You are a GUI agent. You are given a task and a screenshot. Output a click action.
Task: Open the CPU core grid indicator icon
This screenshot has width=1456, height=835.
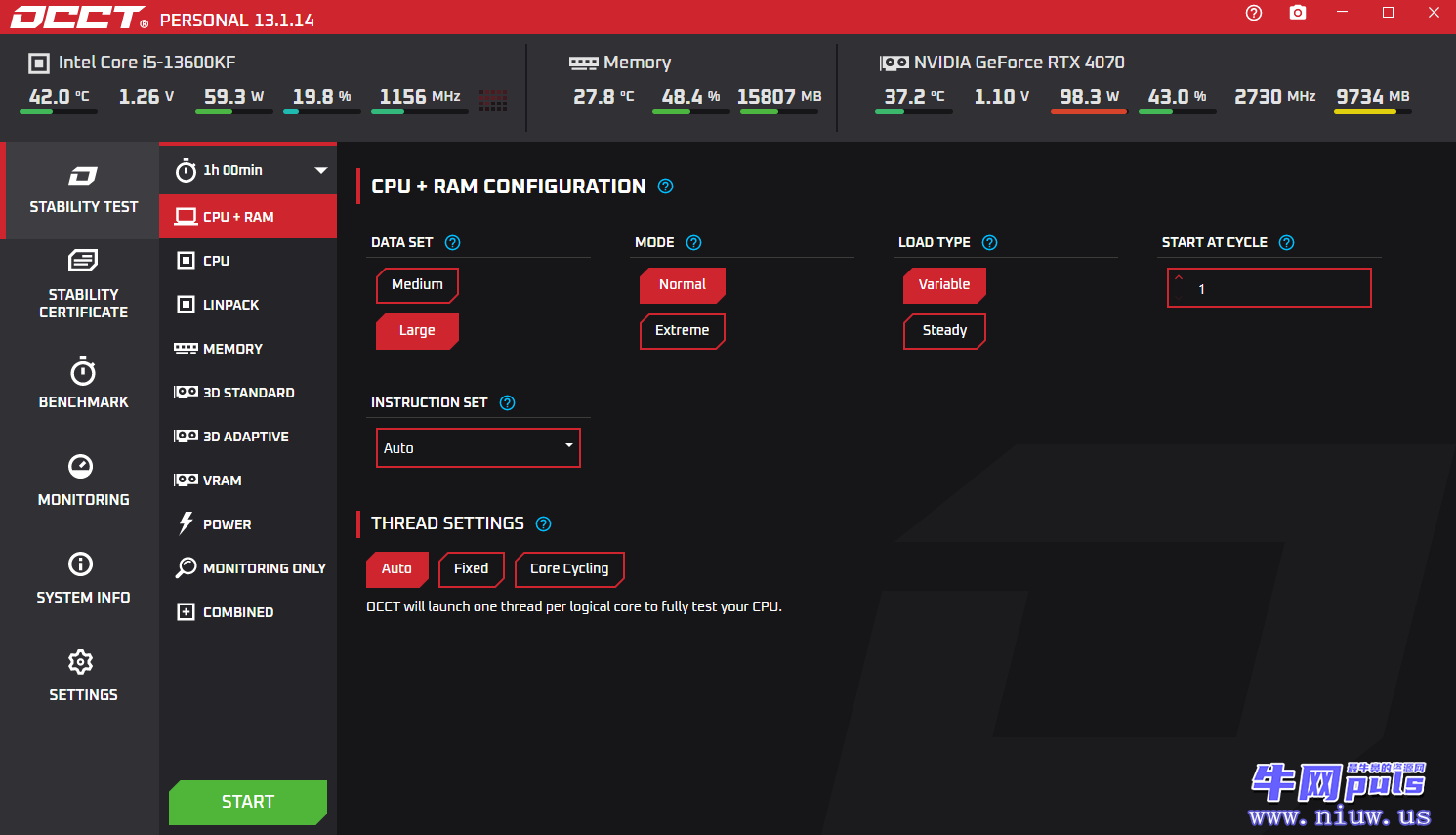493,99
